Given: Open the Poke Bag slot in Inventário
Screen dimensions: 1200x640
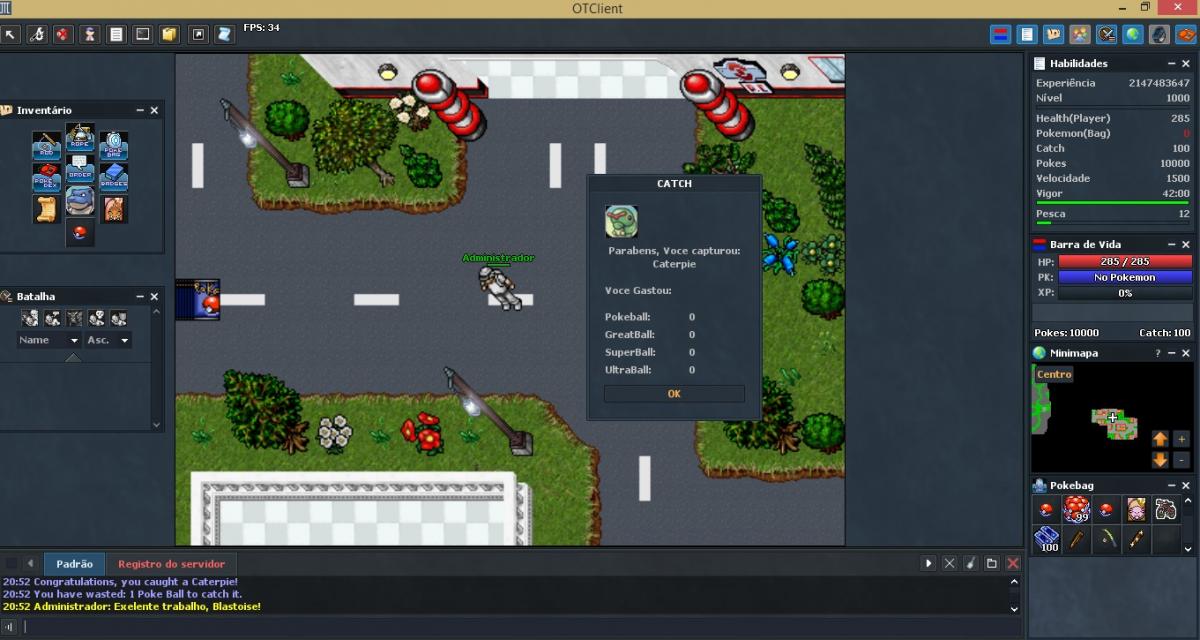Looking at the screenshot, I should pos(113,147).
